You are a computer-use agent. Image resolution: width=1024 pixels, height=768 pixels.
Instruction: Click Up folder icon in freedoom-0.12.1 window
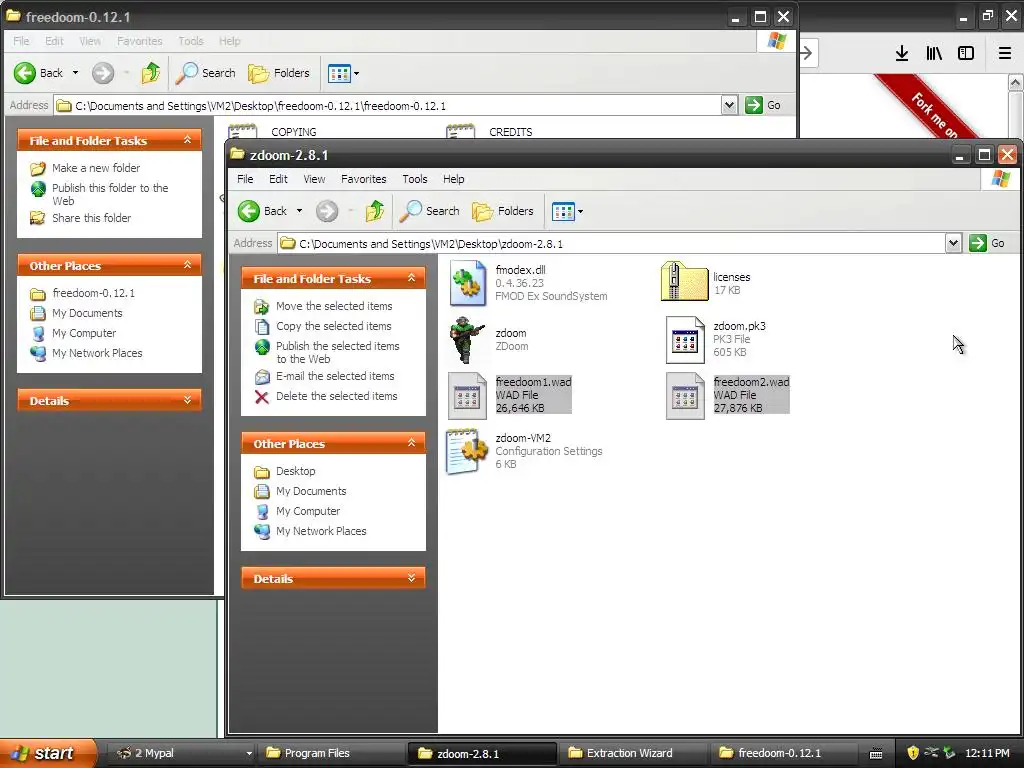[x=150, y=73]
